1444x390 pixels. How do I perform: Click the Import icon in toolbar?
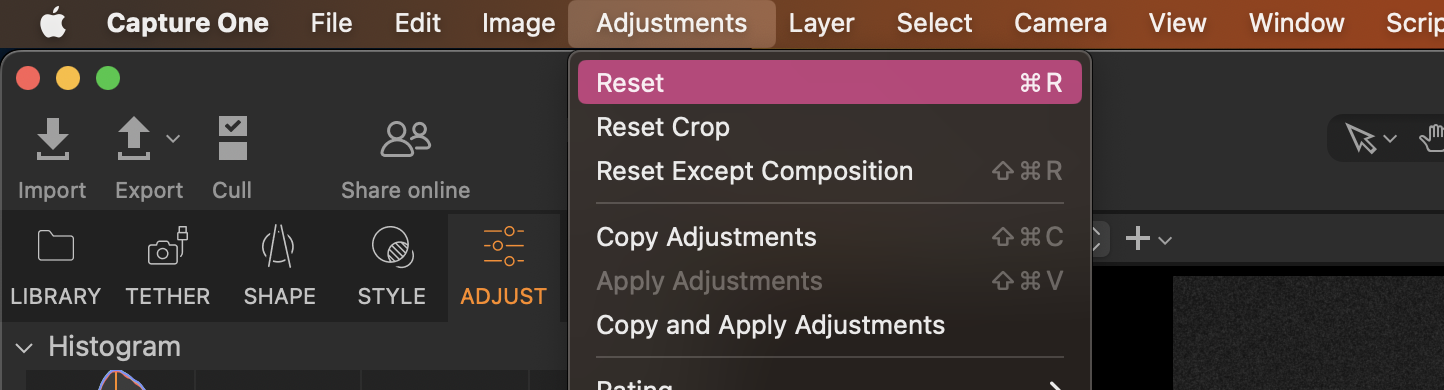click(52, 139)
